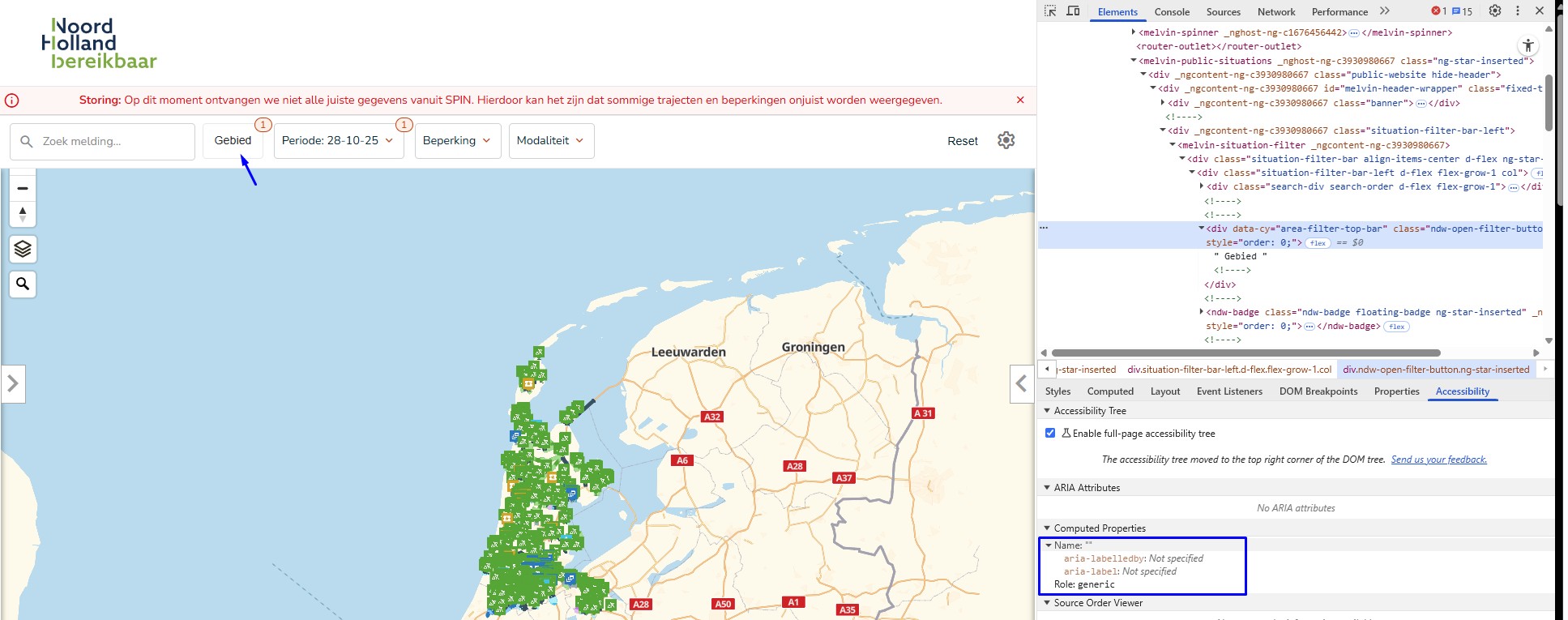Viewport: 1568px width, 620px height.
Task: Toggle the device toolbar icon in DevTools
Action: point(1073,11)
